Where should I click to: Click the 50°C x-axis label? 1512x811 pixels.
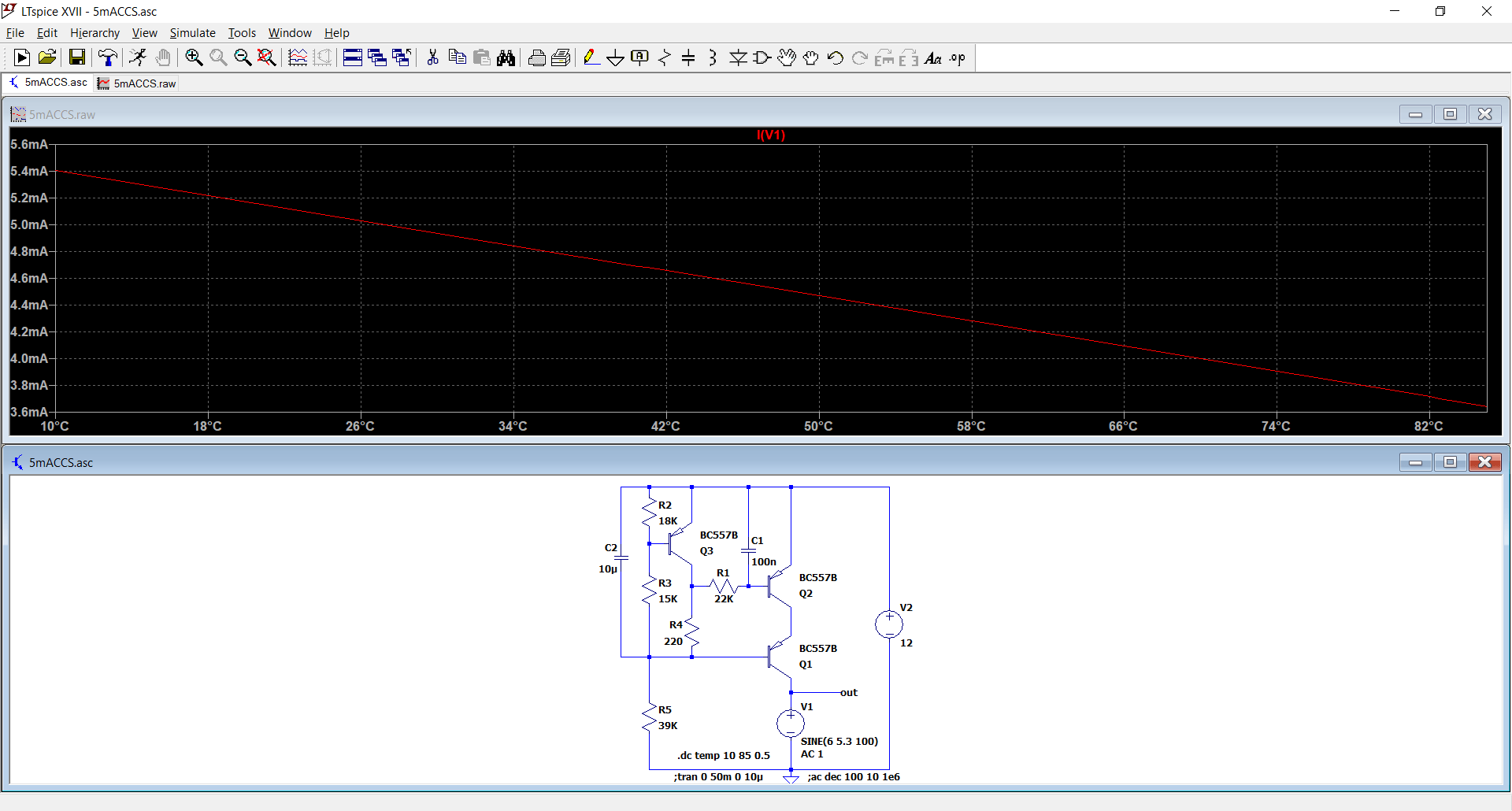coord(818,426)
